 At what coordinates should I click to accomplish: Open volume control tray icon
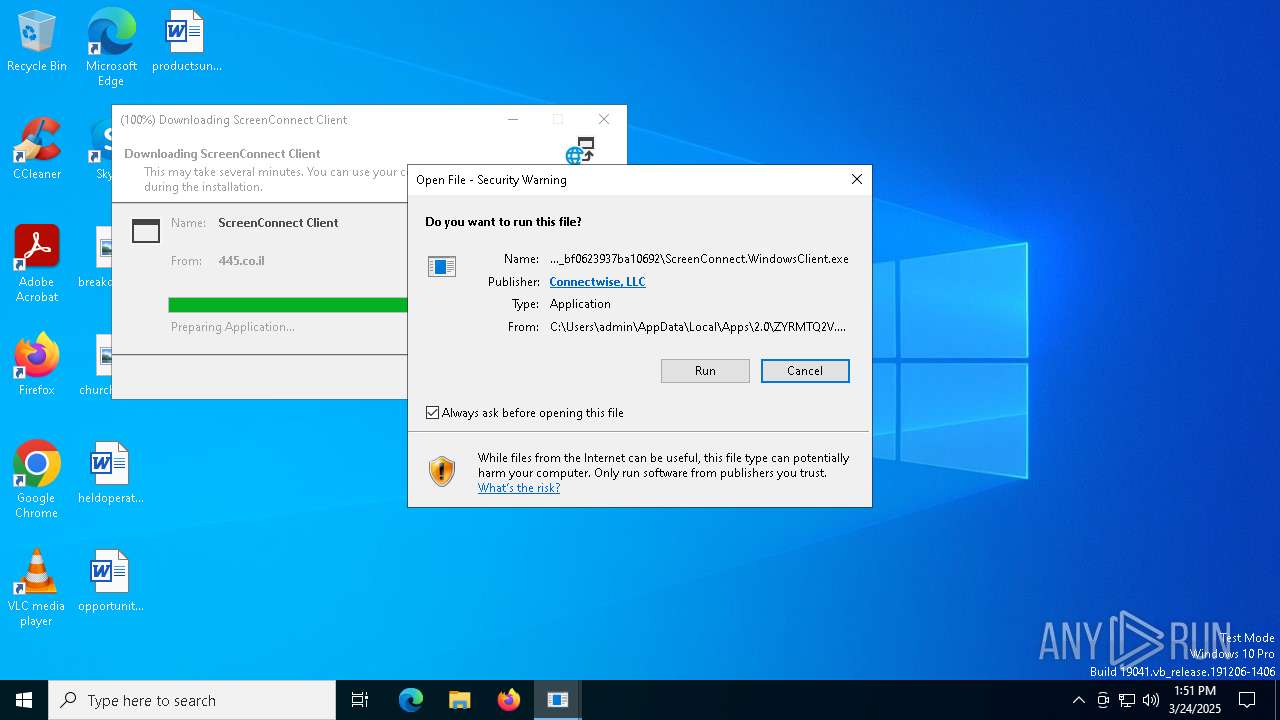(1151, 700)
